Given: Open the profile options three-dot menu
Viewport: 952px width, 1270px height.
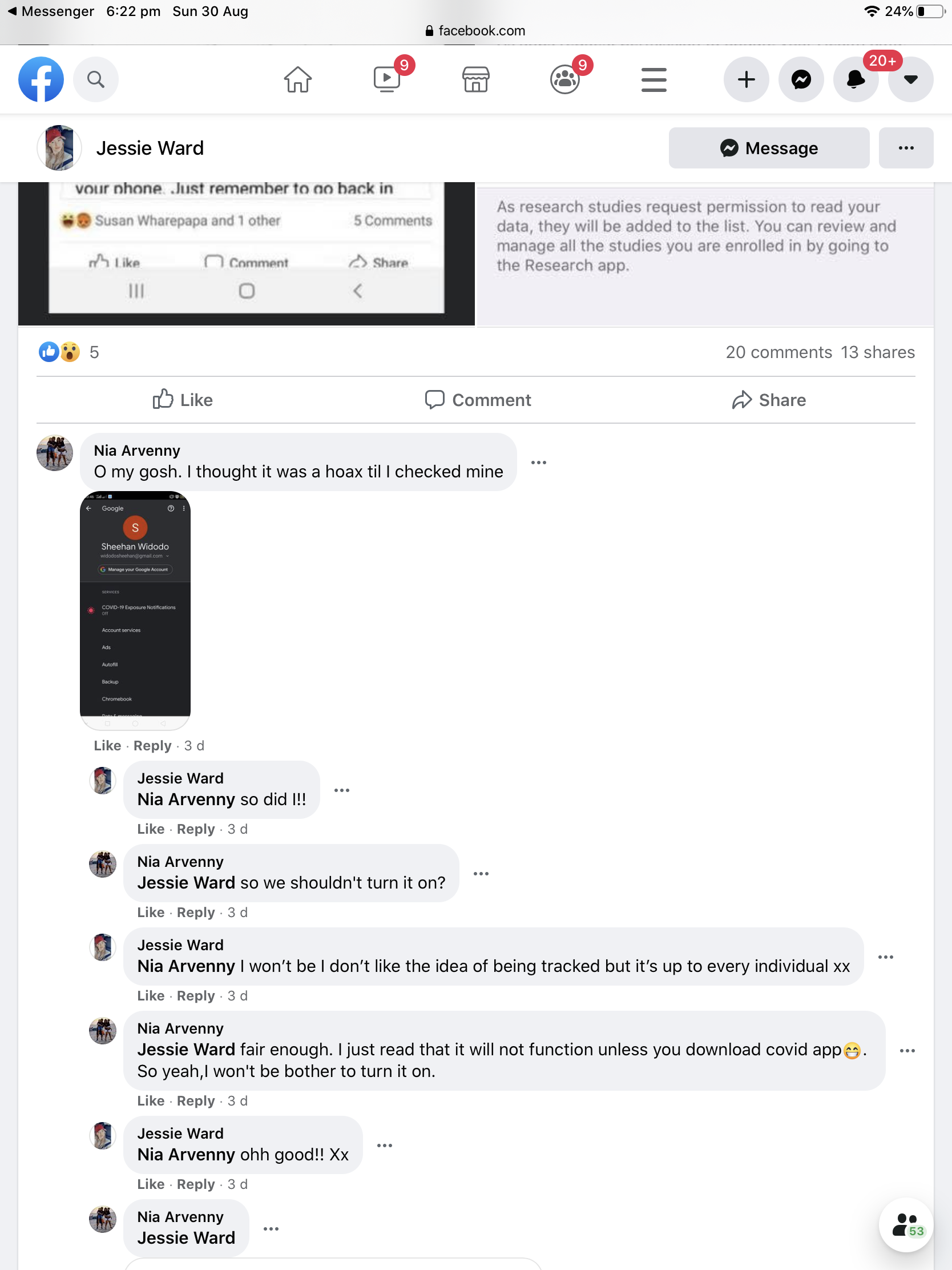Looking at the screenshot, I should (906, 148).
